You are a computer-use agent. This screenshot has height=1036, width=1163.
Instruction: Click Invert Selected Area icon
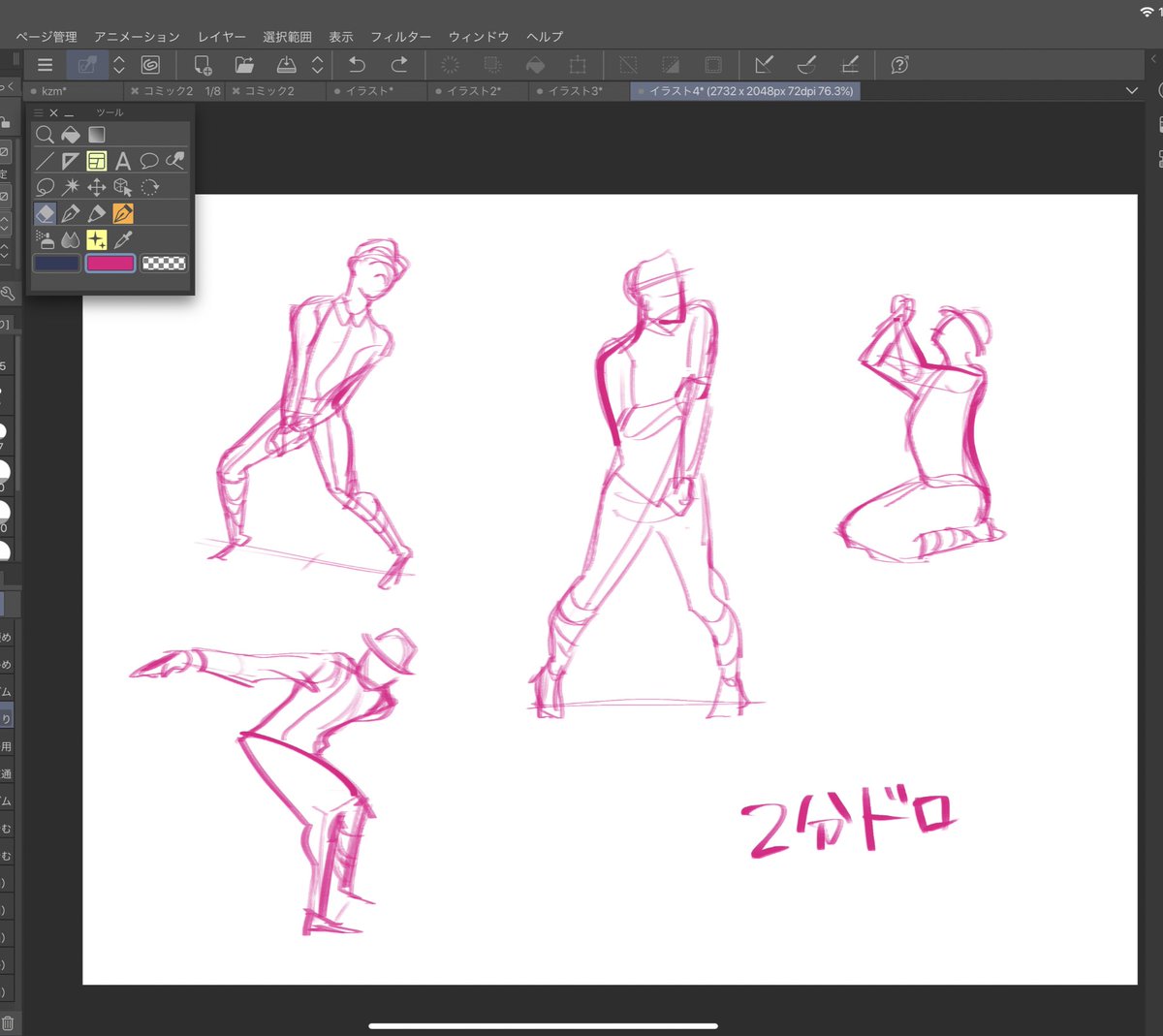pos(671,65)
